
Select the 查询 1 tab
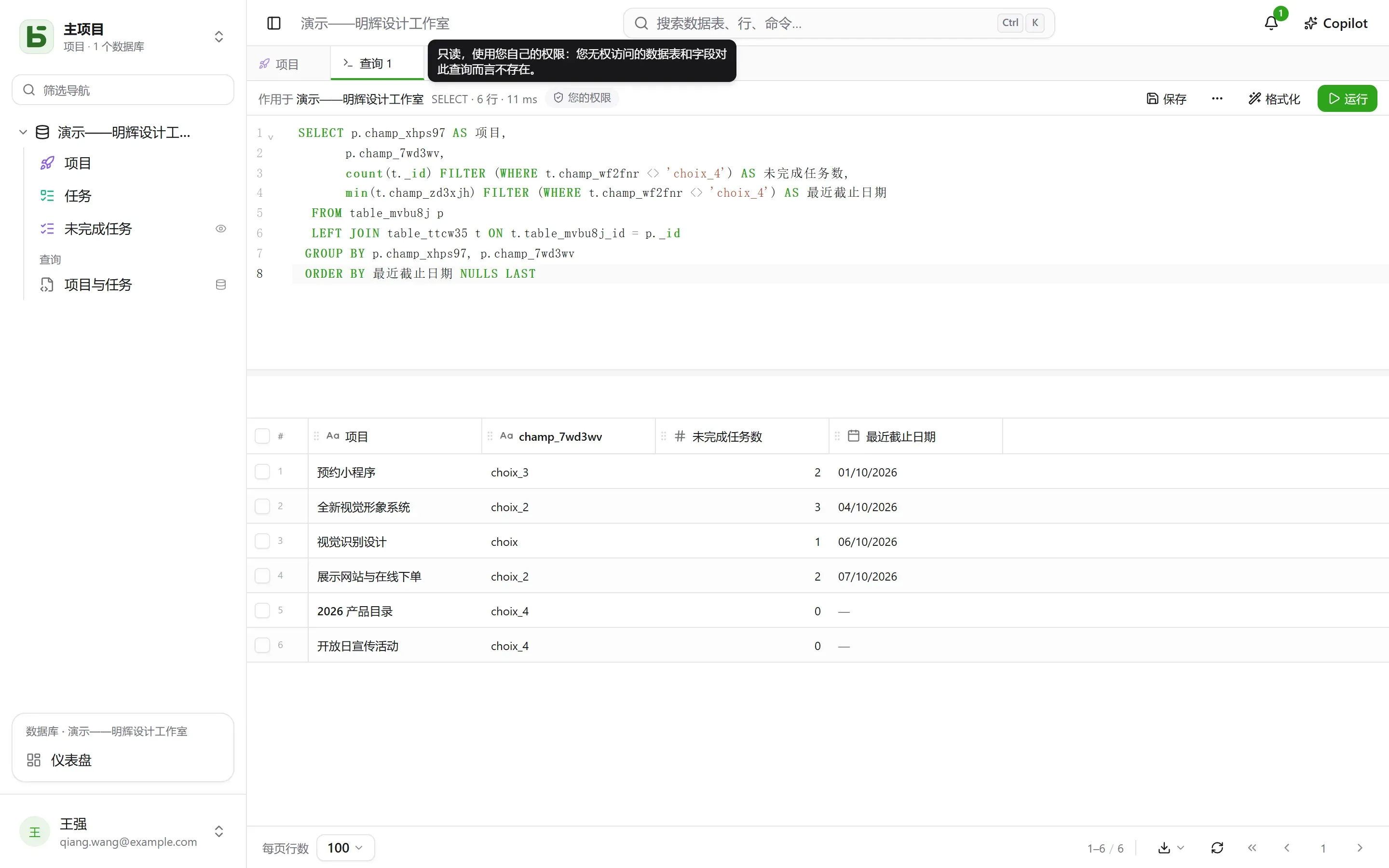click(377, 63)
